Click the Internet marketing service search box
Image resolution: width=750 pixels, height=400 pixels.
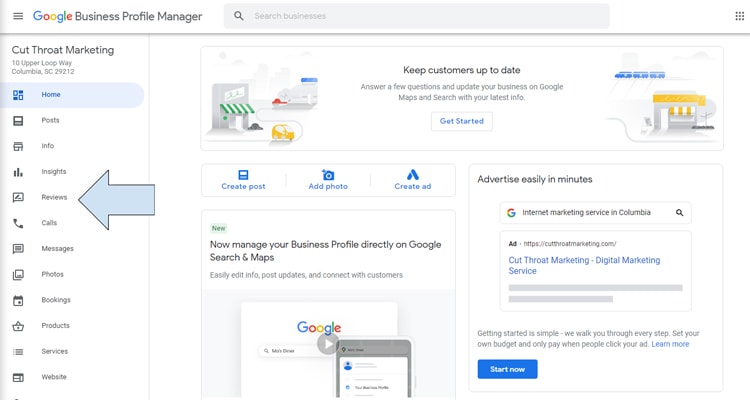click(x=596, y=212)
